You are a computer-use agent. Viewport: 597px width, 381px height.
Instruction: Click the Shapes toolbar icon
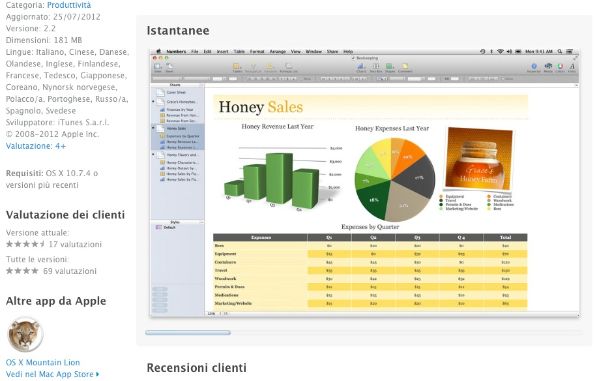(389, 67)
